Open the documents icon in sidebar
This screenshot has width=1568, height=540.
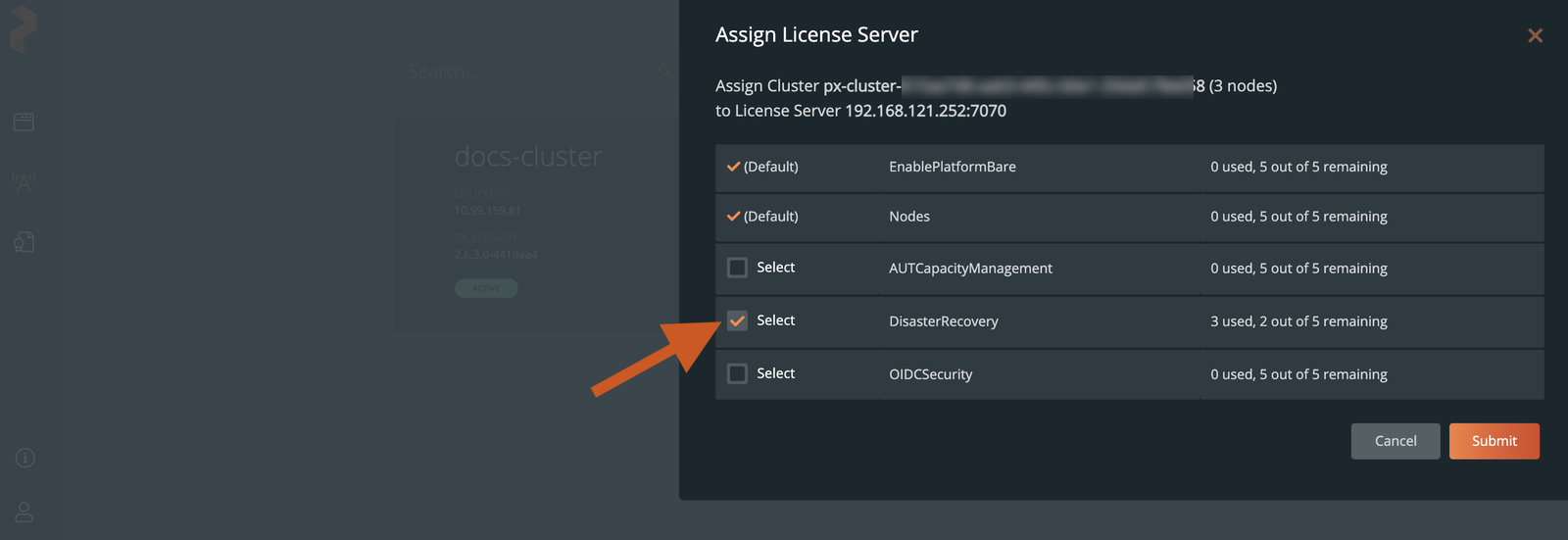24,241
